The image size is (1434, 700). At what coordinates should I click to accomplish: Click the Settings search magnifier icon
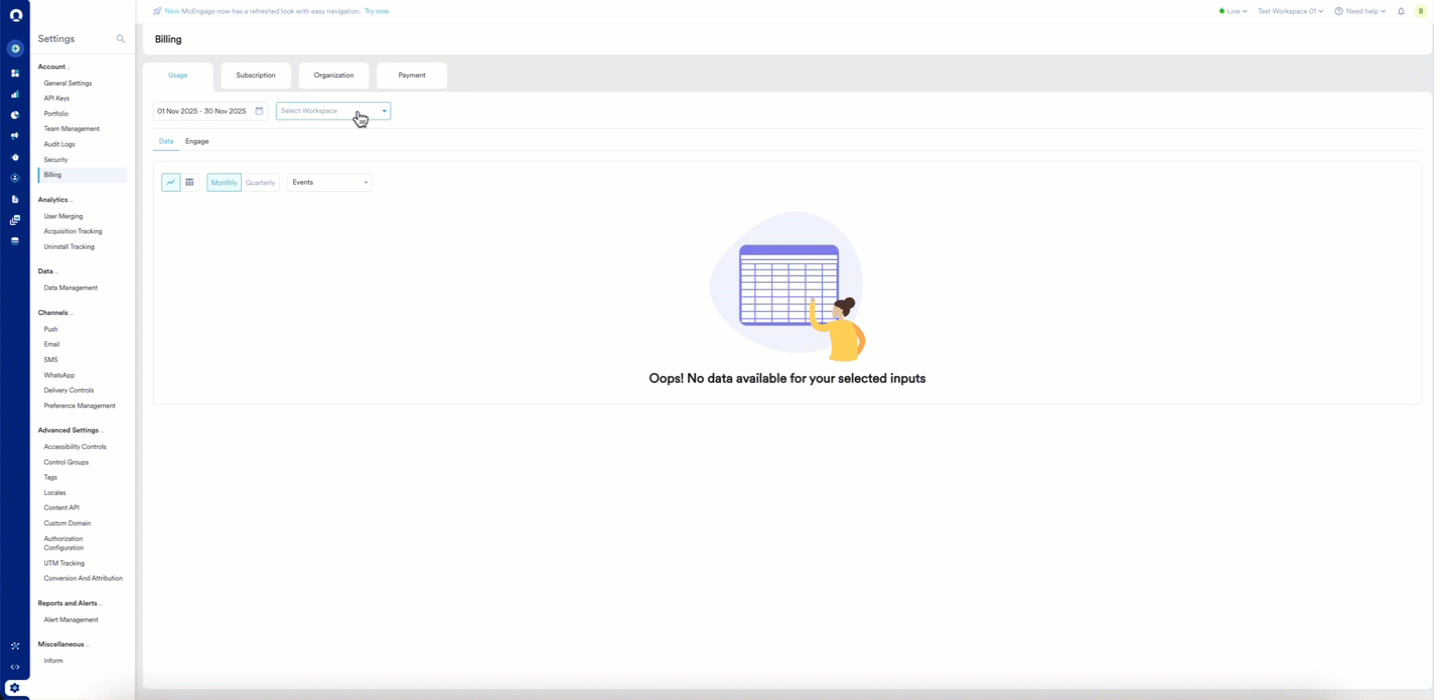(120, 39)
